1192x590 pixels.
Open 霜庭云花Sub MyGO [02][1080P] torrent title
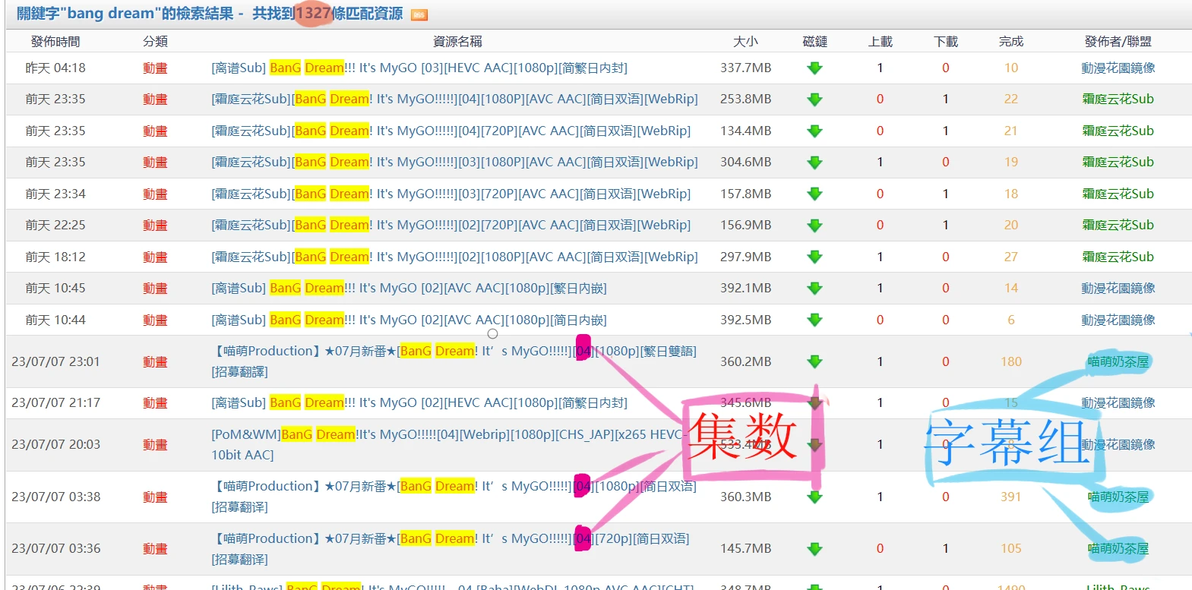click(x=454, y=257)
